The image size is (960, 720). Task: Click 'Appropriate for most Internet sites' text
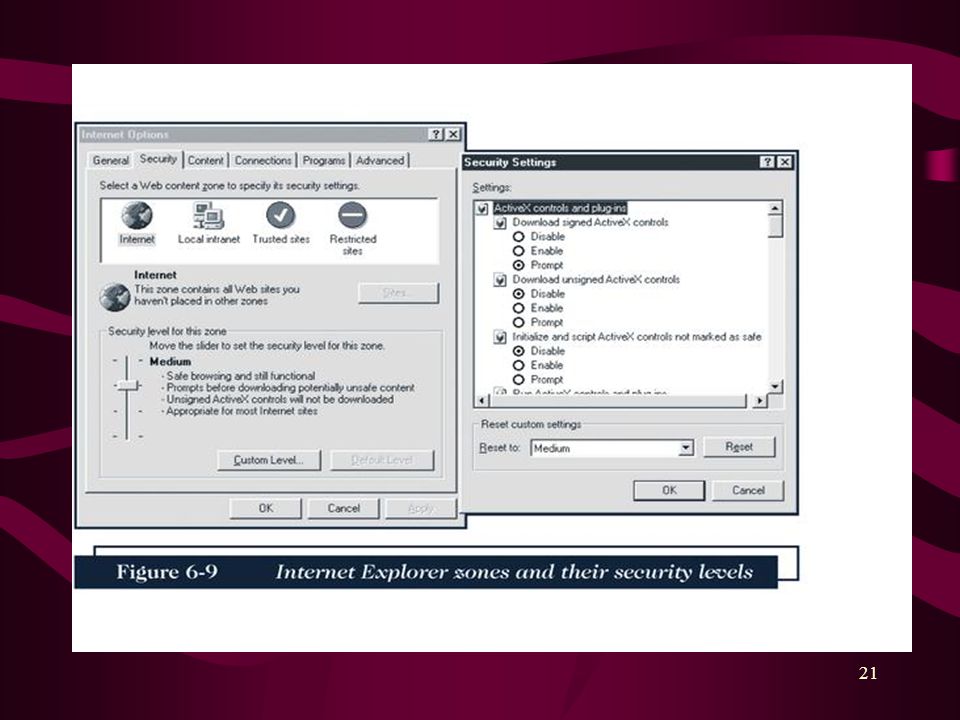point(242,411)
